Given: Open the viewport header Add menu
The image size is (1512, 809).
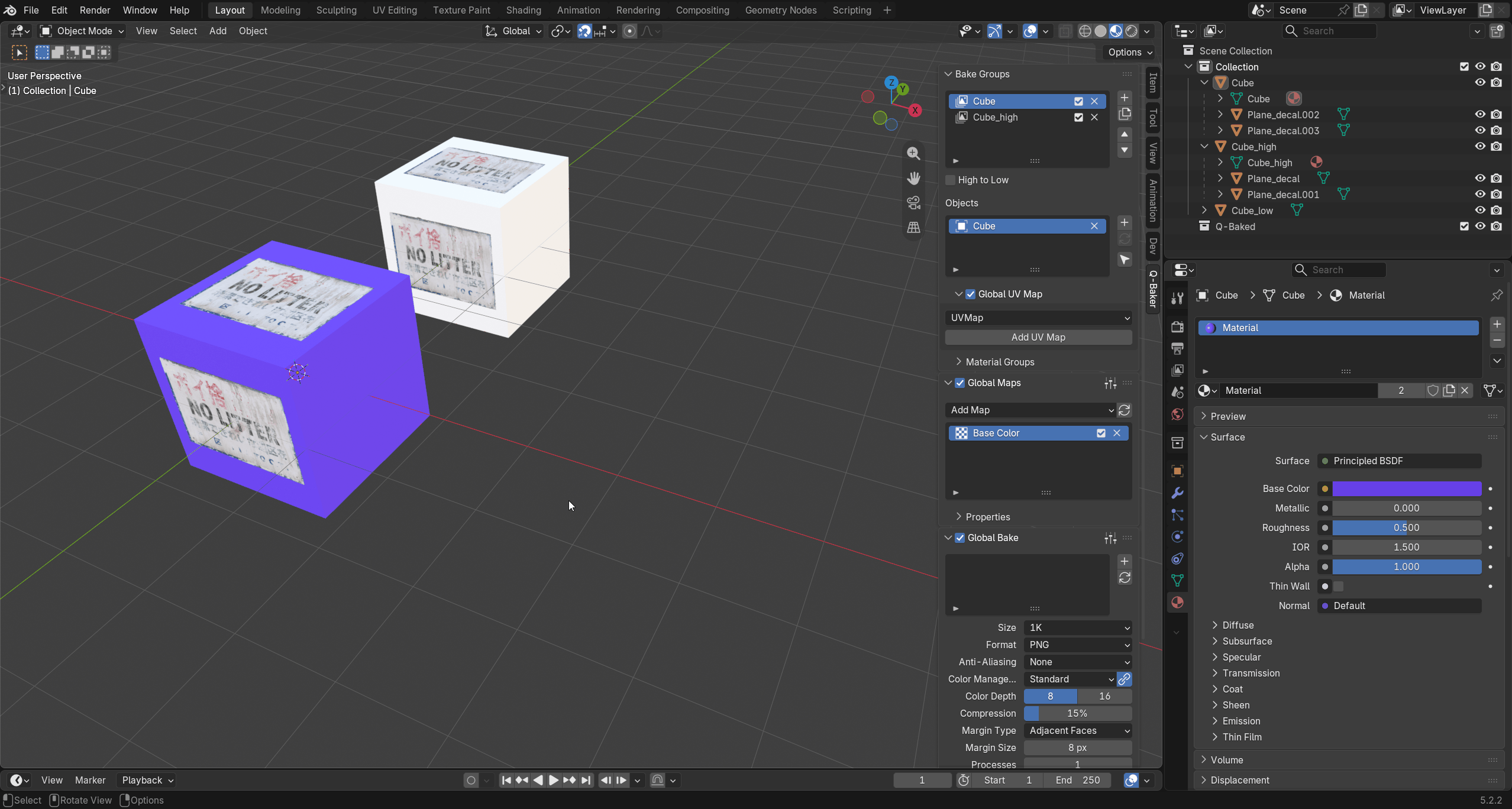Looking at the screenshot, I should click(x=218, y=31).
